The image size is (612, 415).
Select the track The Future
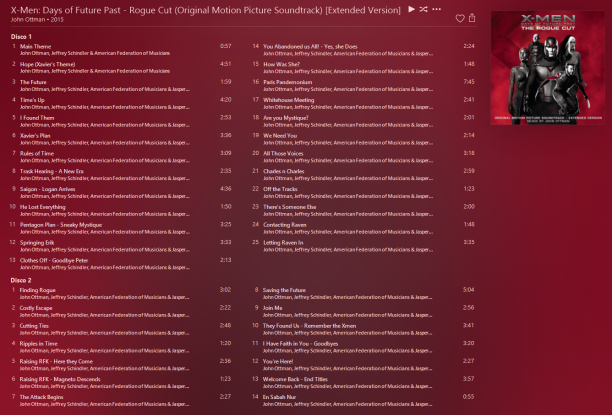click(x=33, y=82)
